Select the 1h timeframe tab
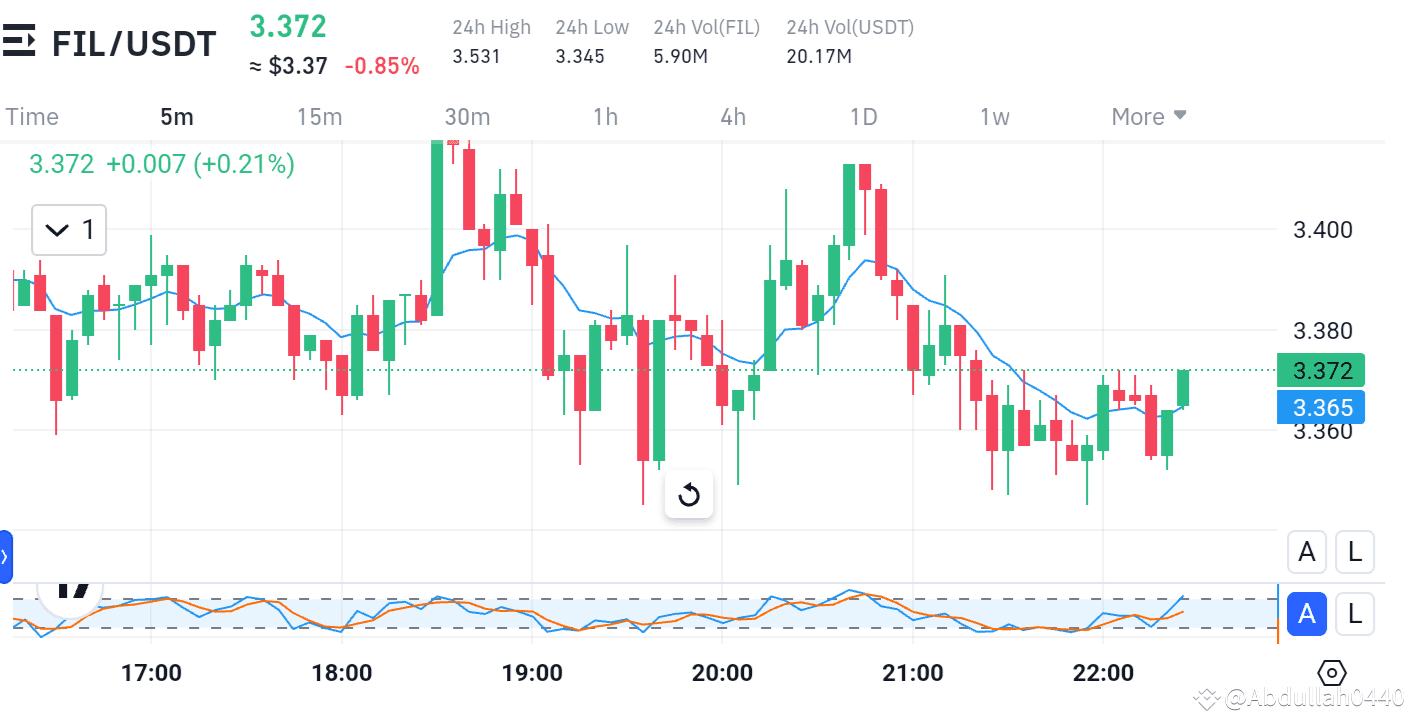1413x720 pixels. click(x=605, y=116)
